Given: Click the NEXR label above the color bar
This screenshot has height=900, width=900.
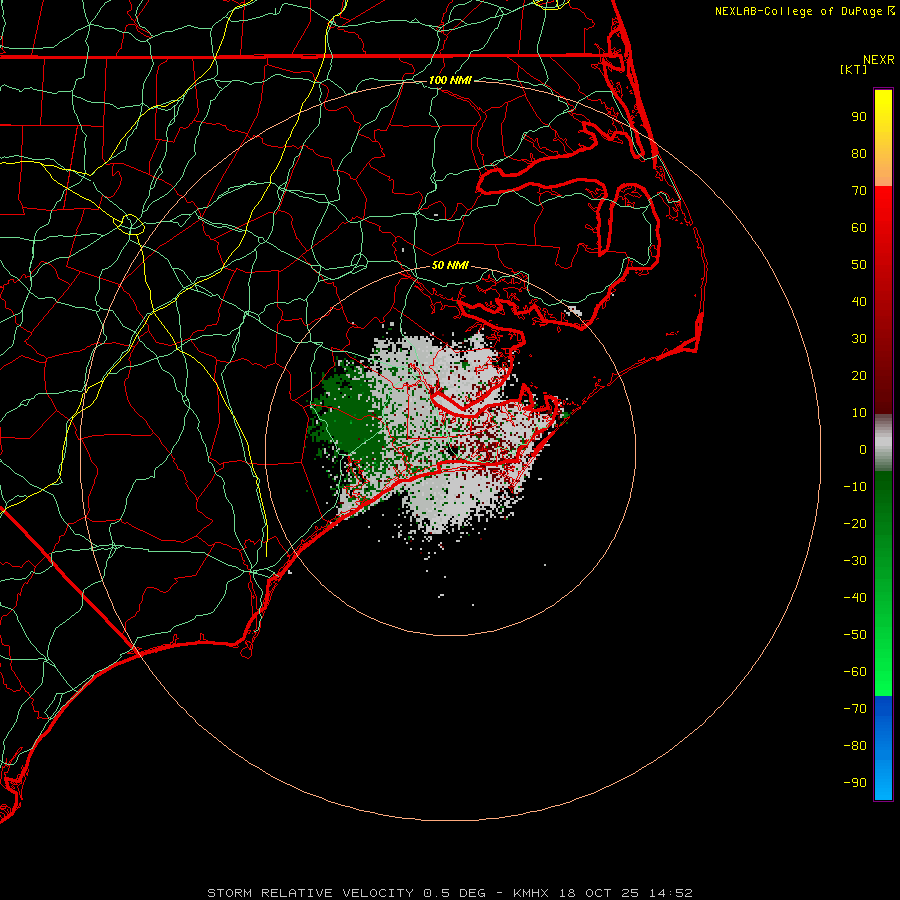Looking at the screenshot, I should [x=879, y=60].
